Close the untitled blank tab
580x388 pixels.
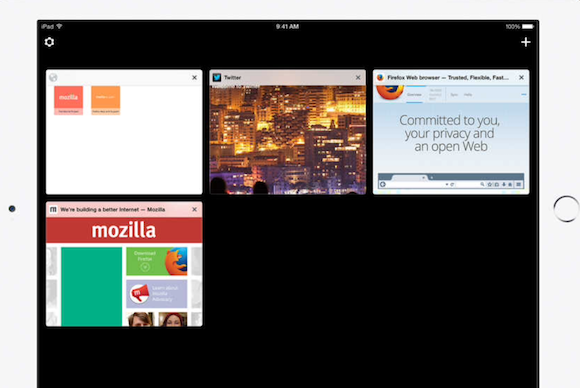tap(194, 77)
